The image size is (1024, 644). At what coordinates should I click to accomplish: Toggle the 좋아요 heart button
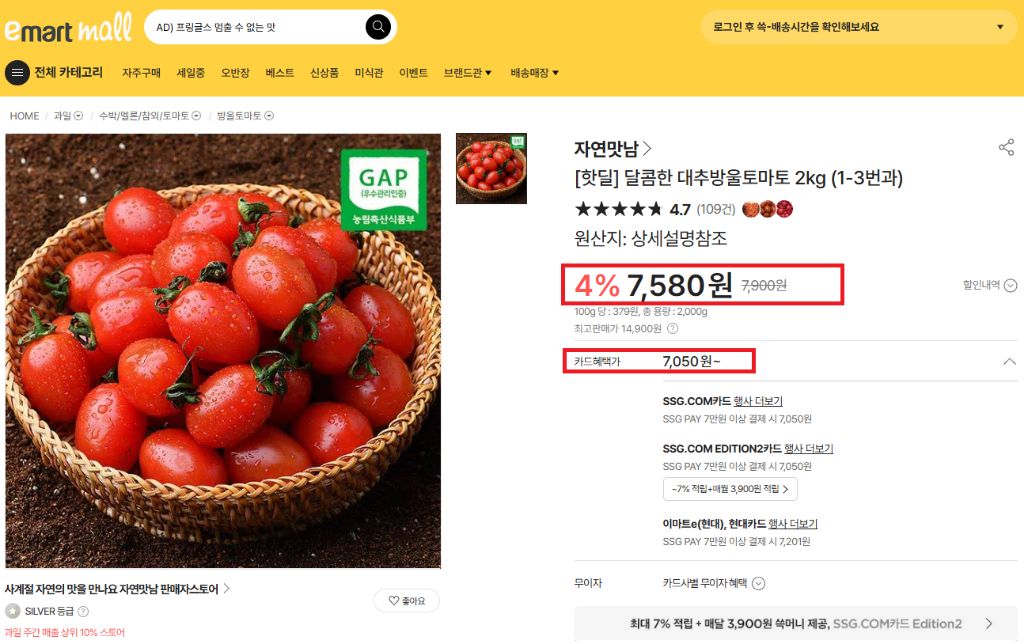406,600
